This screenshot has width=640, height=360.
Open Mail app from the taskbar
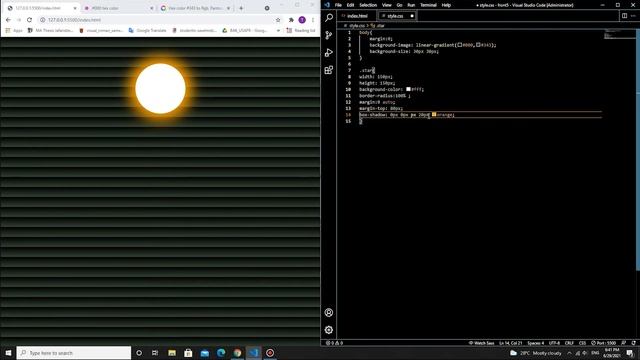coord(204,353)
